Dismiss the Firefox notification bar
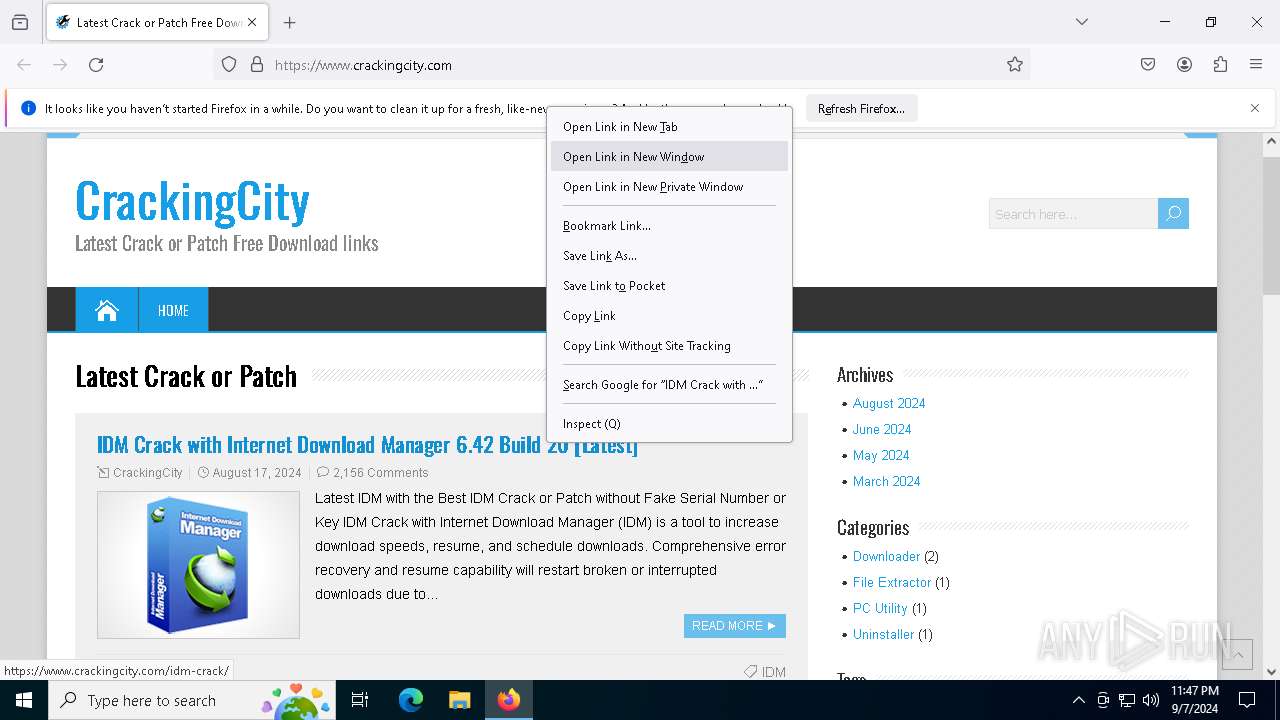Viewport: 1280px width, 720px height. point(1255,108)
